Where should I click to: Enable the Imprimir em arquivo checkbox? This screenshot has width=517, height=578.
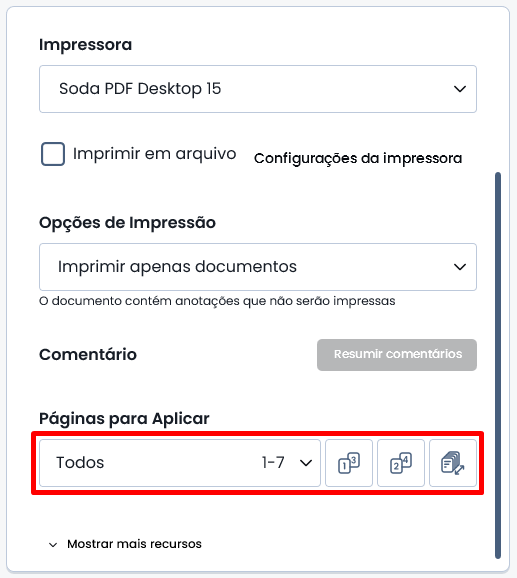click(53, 154)
